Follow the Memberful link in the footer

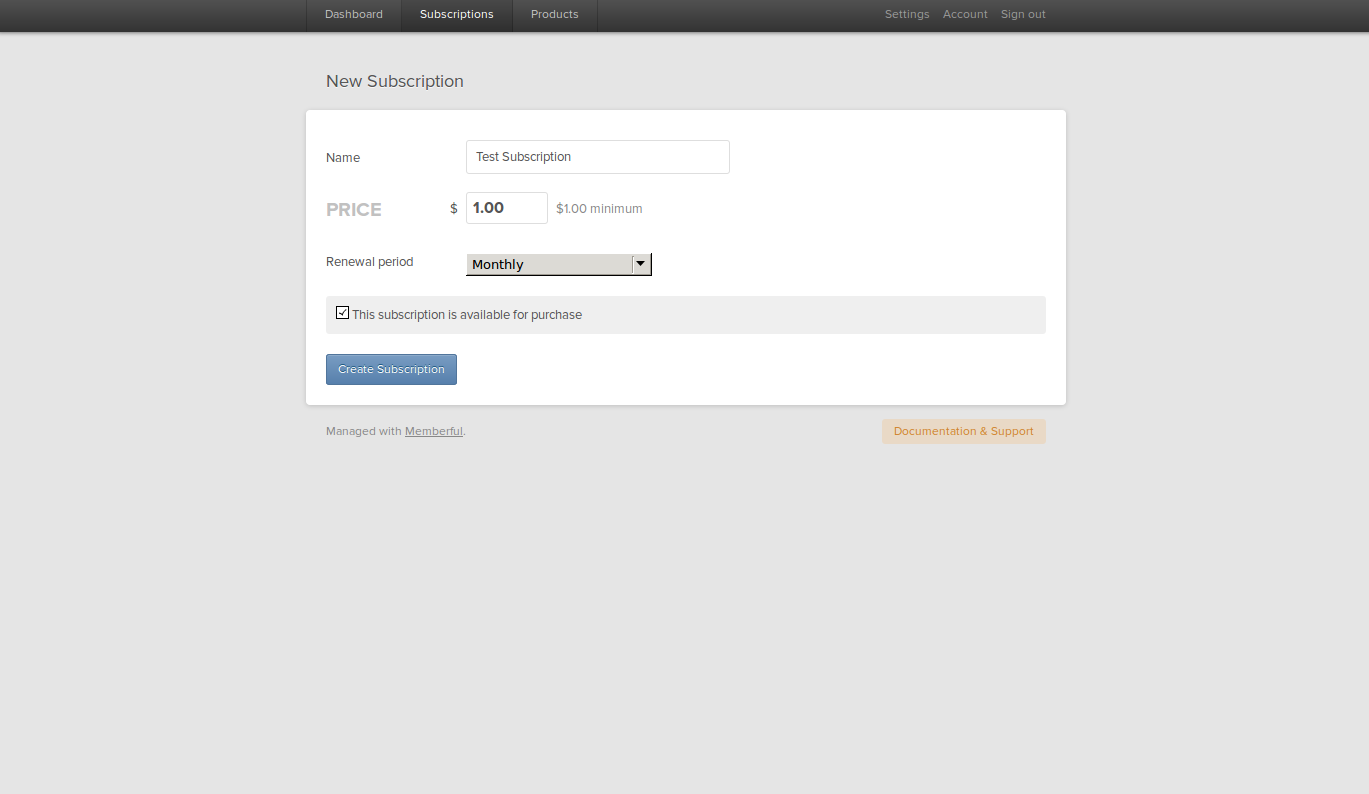(x=434, y=432)
